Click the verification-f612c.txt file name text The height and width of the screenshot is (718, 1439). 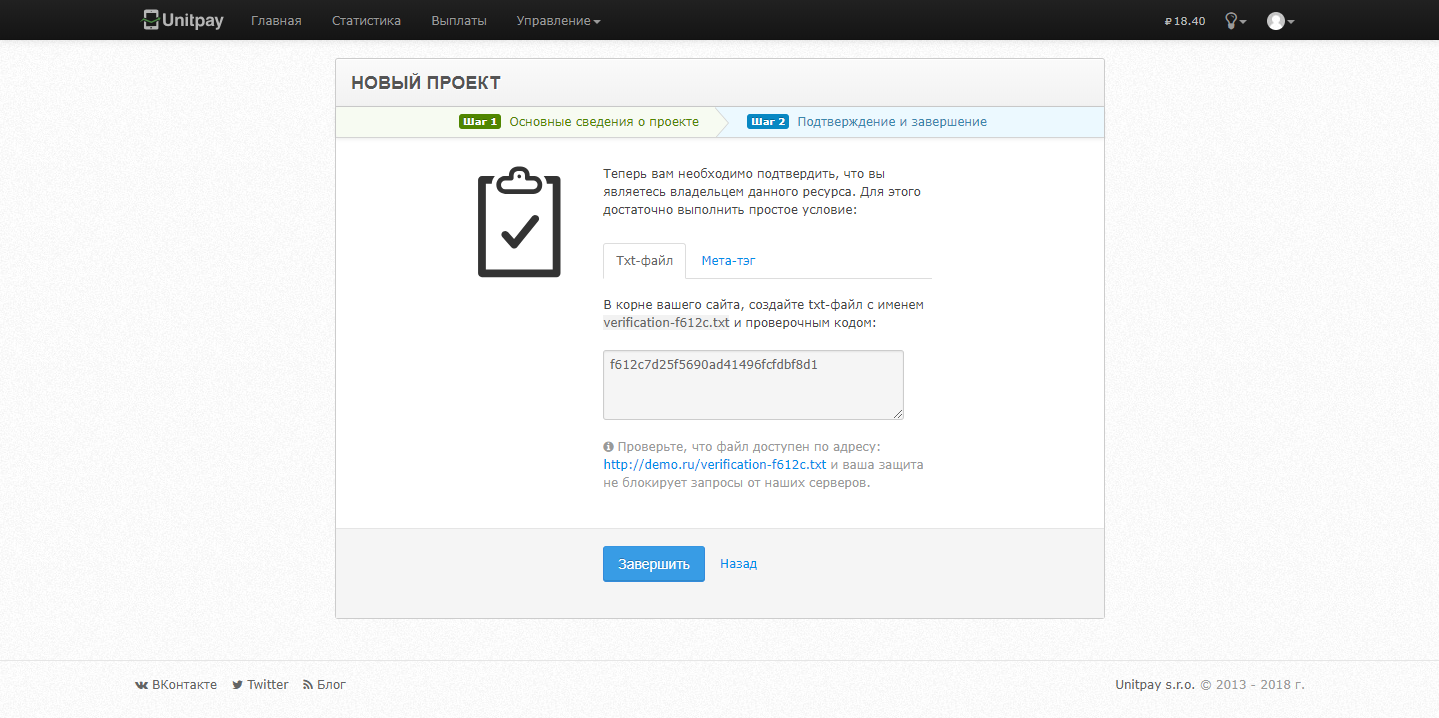[x=666, y=323]
